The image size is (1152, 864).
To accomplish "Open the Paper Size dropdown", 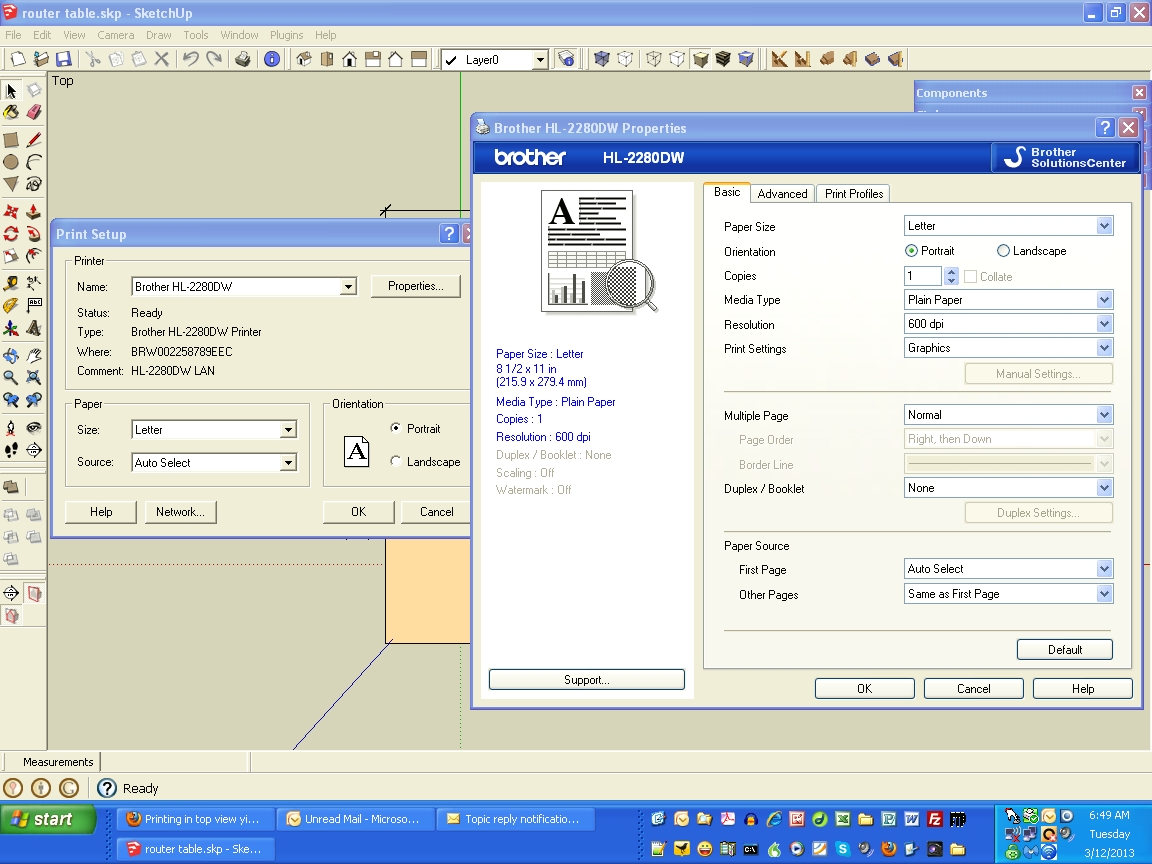I will [x=1104, y=226].
